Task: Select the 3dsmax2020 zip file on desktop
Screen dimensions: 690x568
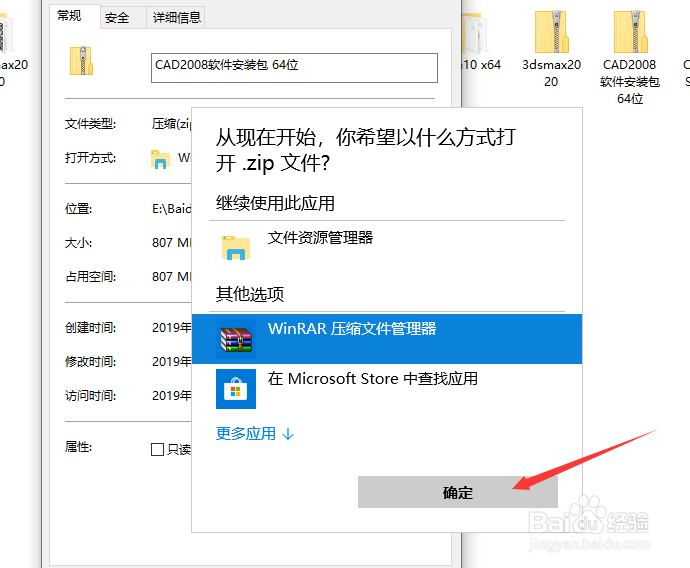Action: pyautogui.click(x=551, y=49)
